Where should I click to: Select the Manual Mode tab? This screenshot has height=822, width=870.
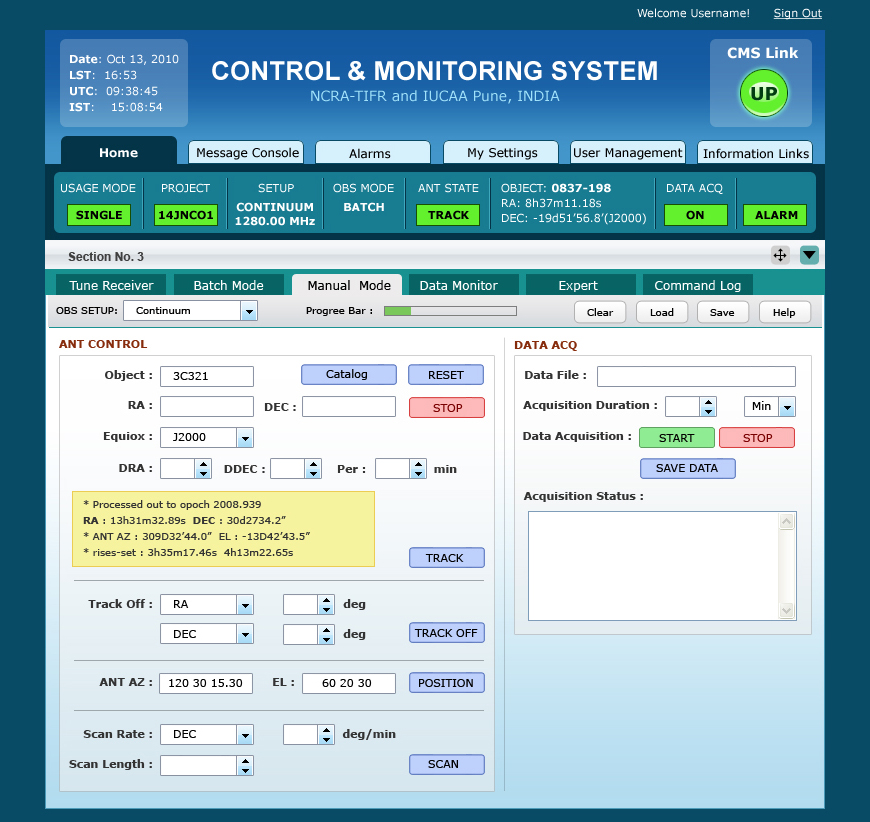(348, 285)
